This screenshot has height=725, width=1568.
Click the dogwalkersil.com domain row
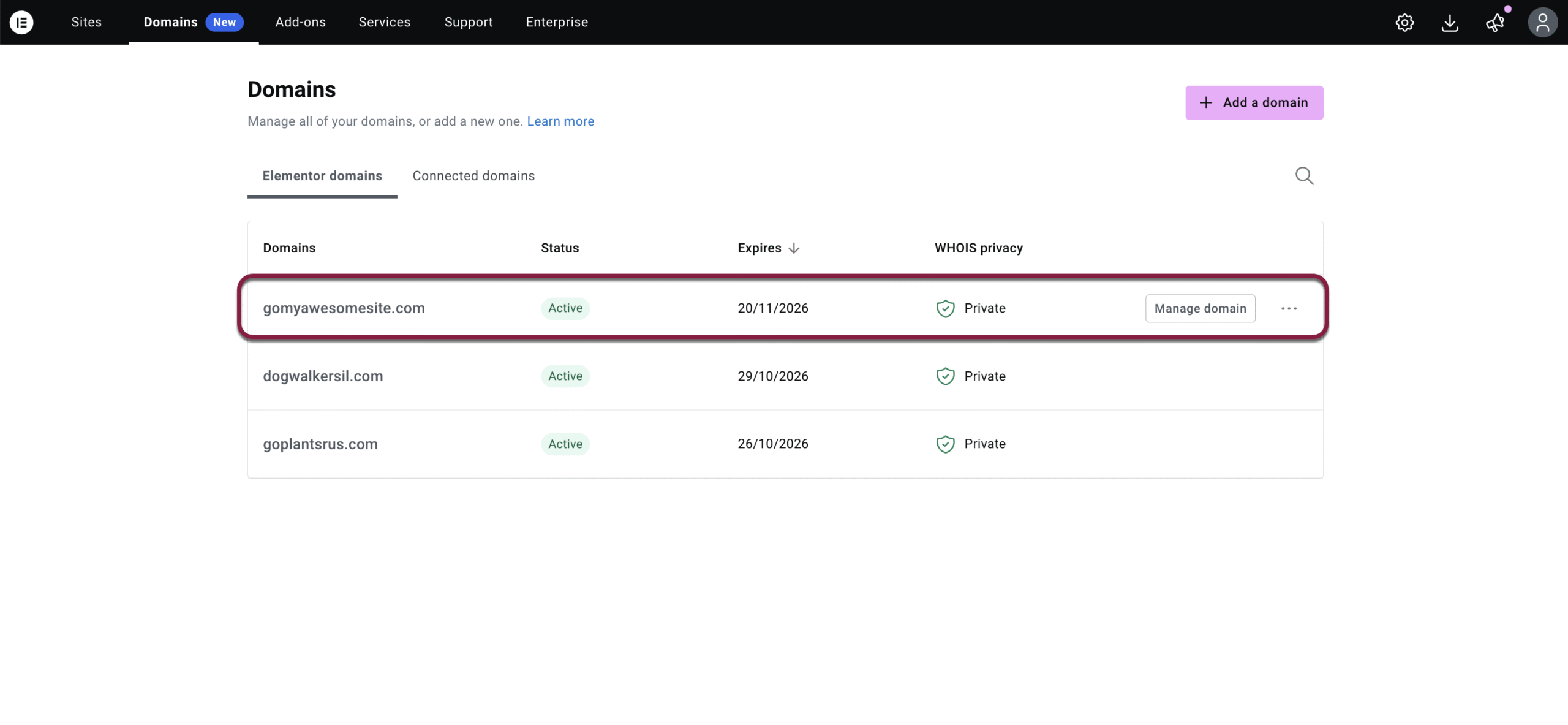click(323, 376)
